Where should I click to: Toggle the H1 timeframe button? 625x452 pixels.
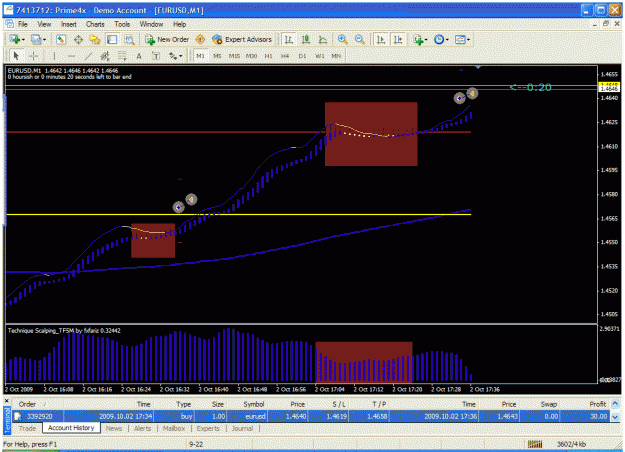point(268,56)
